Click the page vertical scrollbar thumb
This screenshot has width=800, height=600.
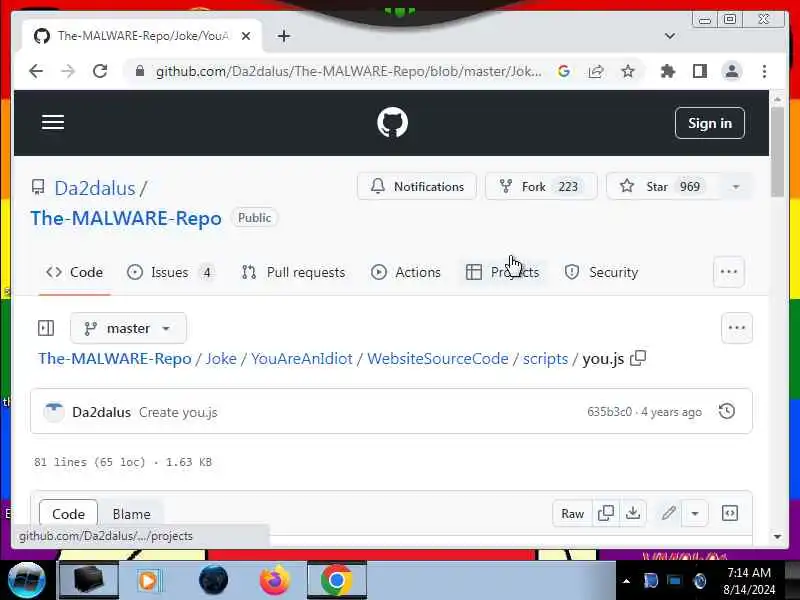click(777, 152)
